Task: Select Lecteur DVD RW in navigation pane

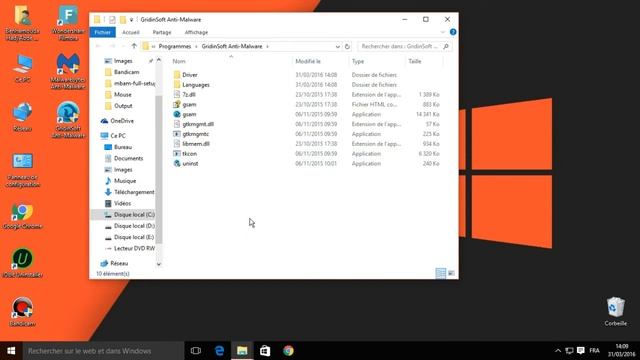Action: (x=129, y=248)
